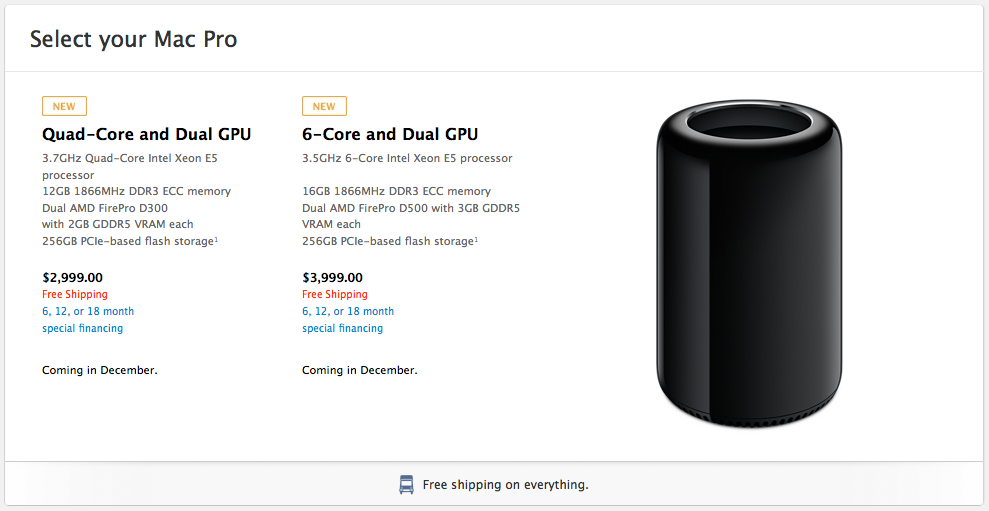Click the $2,999.00 price

click(x=72, y=278)
